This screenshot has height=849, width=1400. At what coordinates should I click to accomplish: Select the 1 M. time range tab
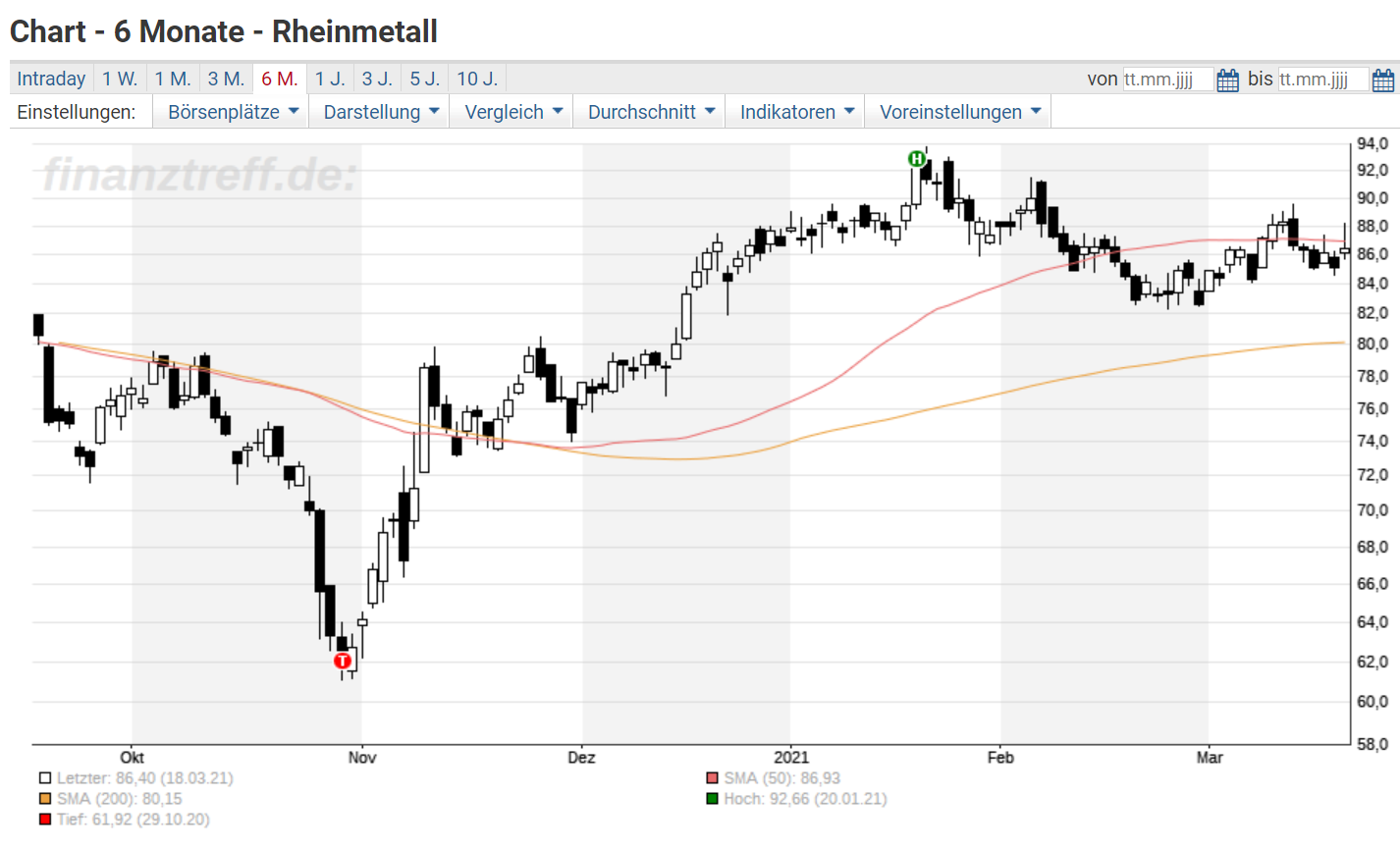coord(173,79)
